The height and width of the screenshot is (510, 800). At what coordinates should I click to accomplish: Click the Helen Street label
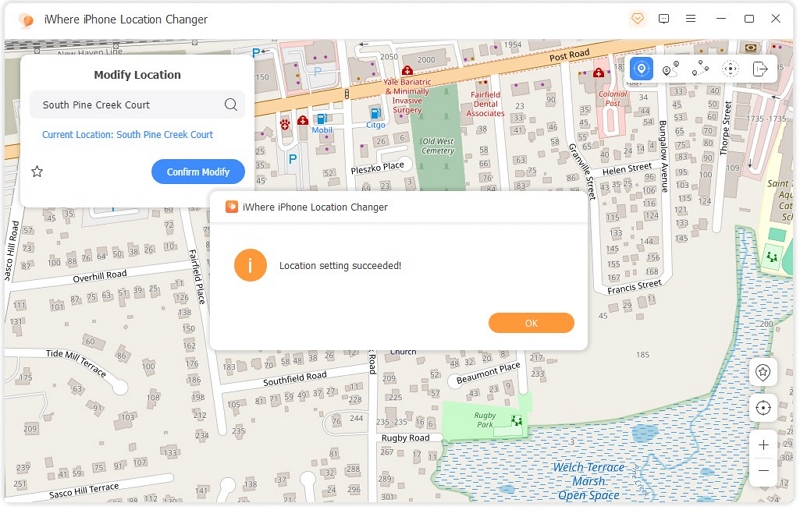[x=627, y=169]
